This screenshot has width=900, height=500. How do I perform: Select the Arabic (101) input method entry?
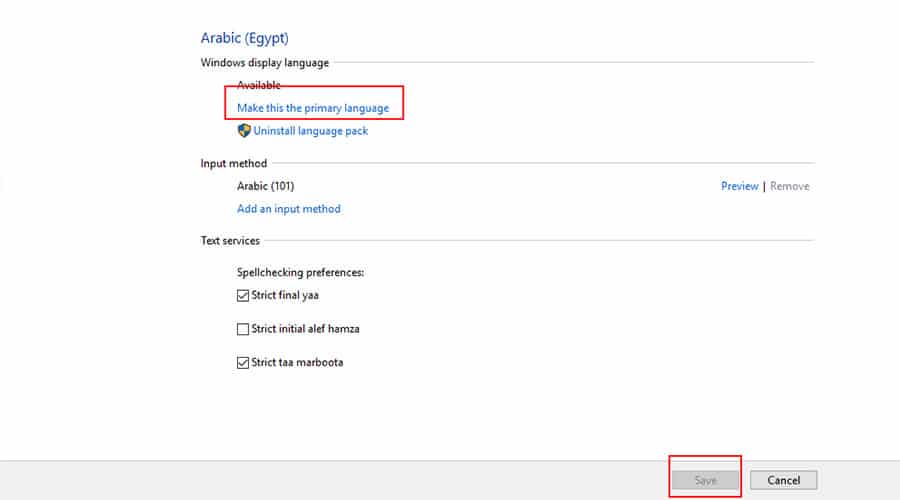265,186
